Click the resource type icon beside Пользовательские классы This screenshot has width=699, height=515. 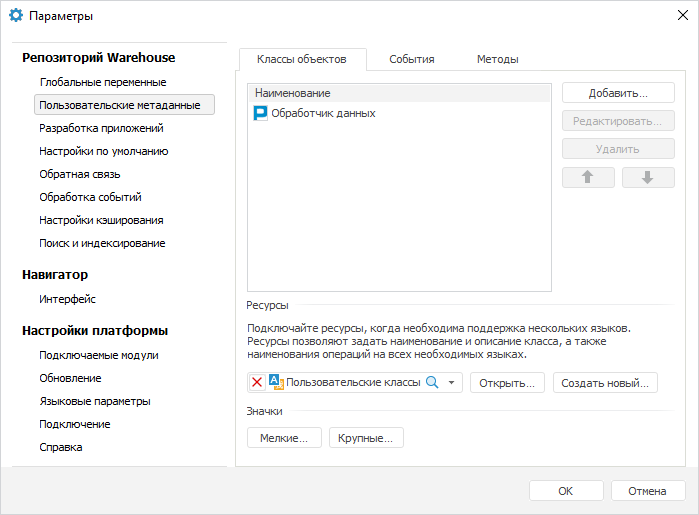[276, 383]
